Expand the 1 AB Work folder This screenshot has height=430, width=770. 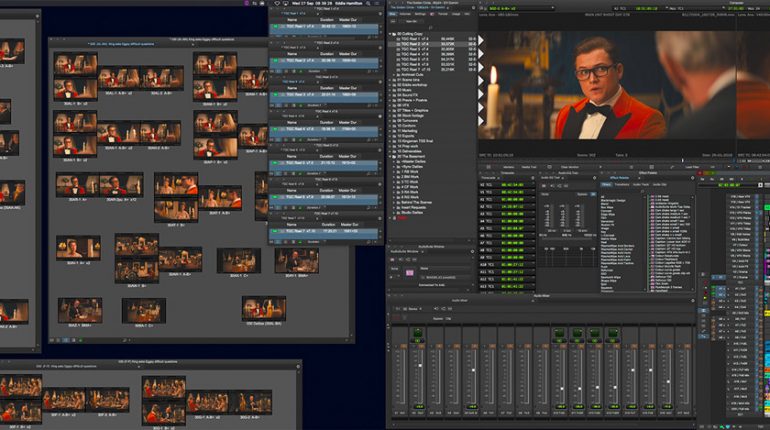394,172
